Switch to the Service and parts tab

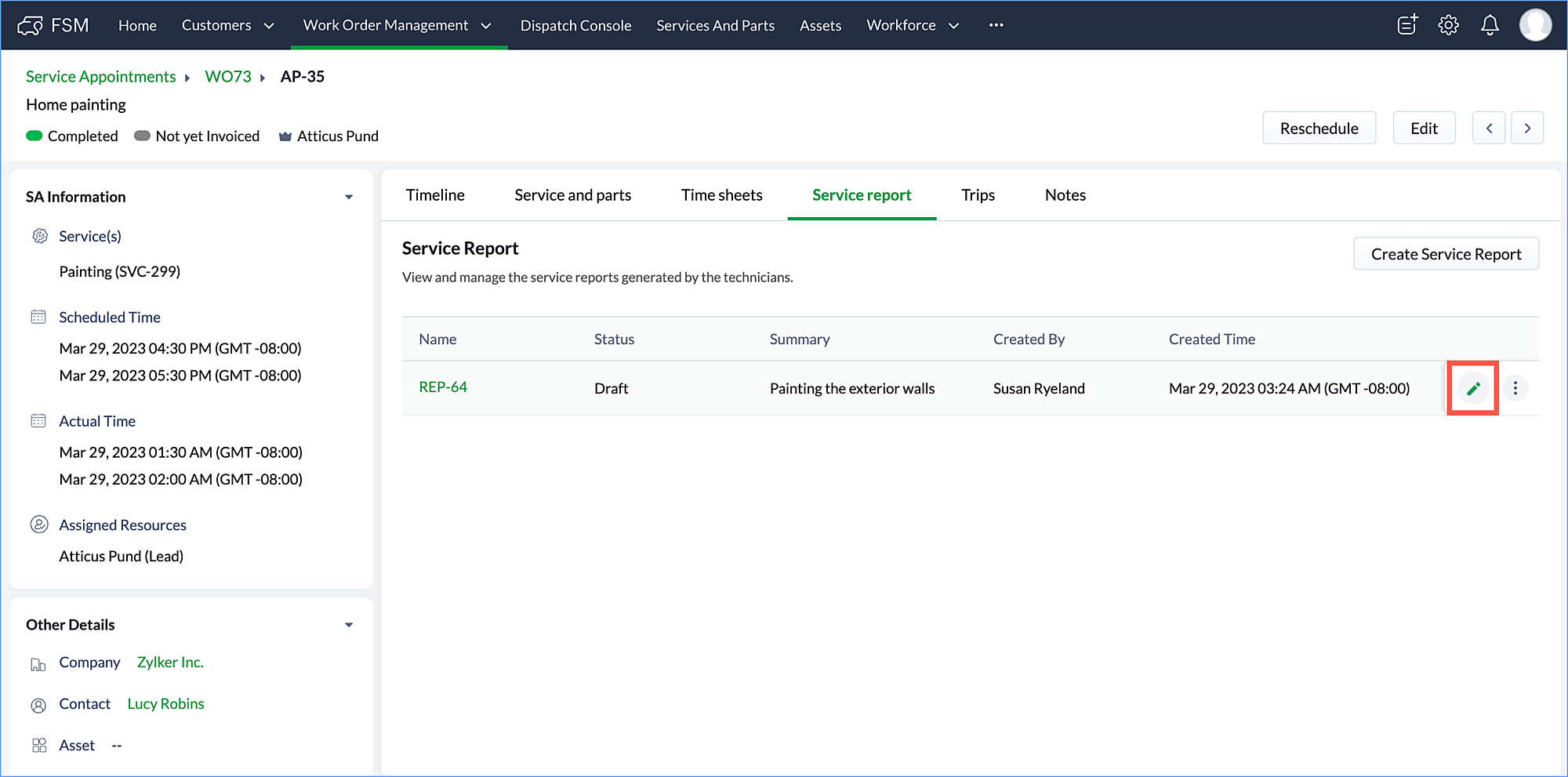tap(572, 195)
